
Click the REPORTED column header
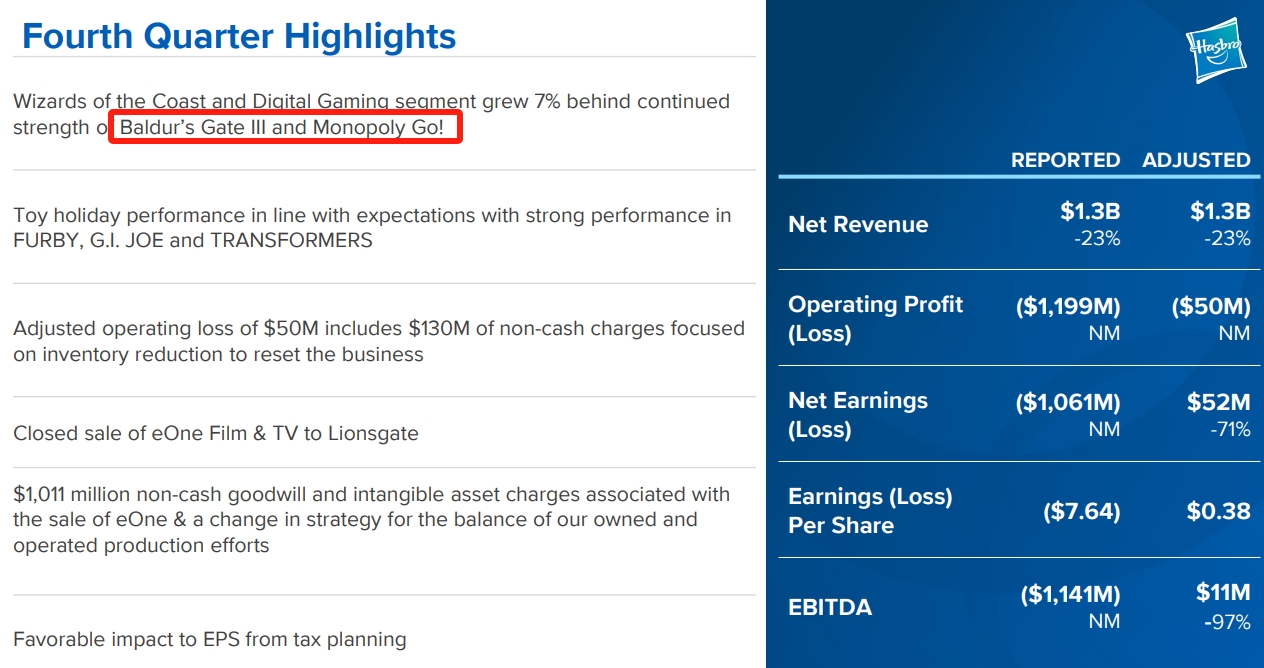[x=1066, y=160]
